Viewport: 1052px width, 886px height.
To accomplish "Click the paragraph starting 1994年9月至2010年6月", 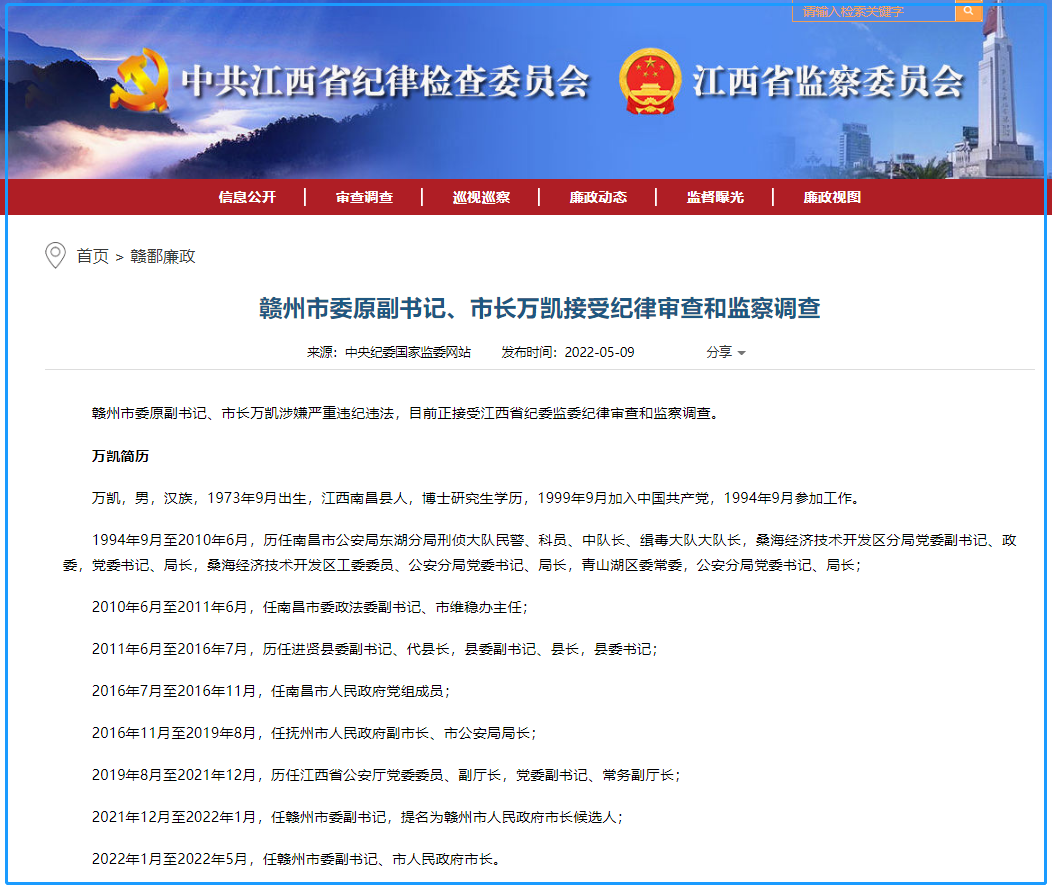I will point(539,553).
